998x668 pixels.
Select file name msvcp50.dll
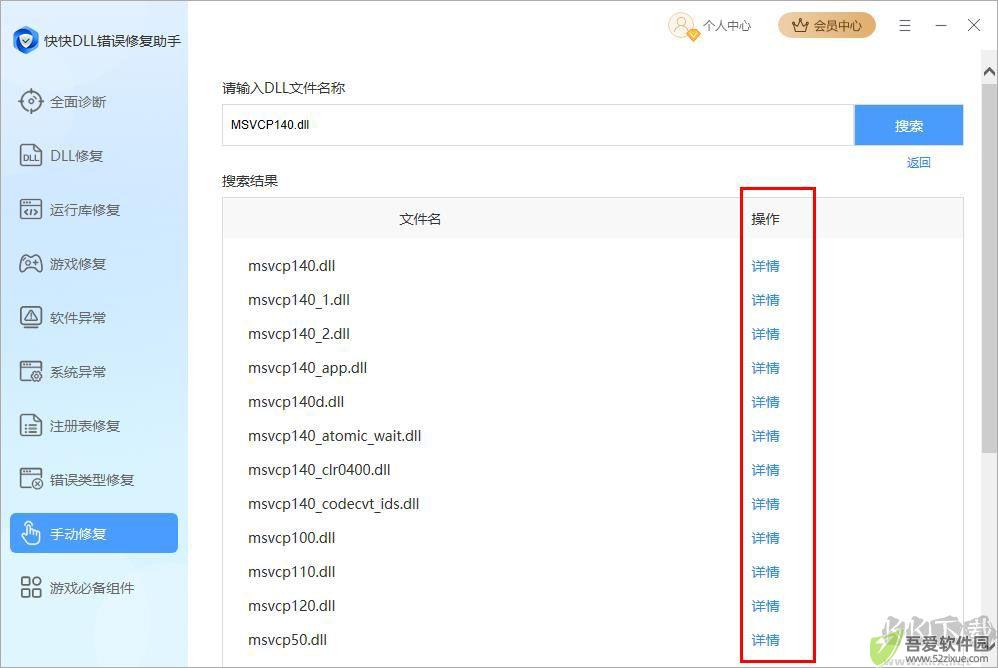tap(287, 640)
